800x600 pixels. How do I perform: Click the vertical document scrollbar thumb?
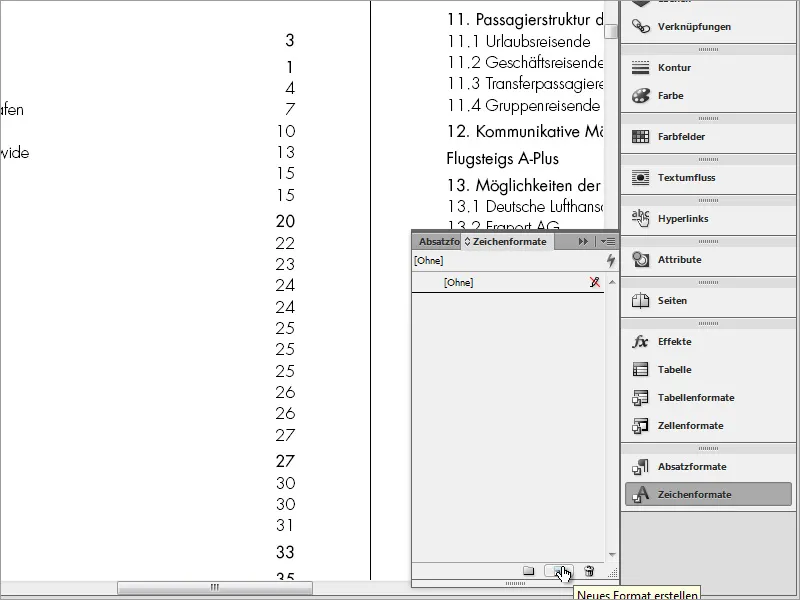[611, 31]
